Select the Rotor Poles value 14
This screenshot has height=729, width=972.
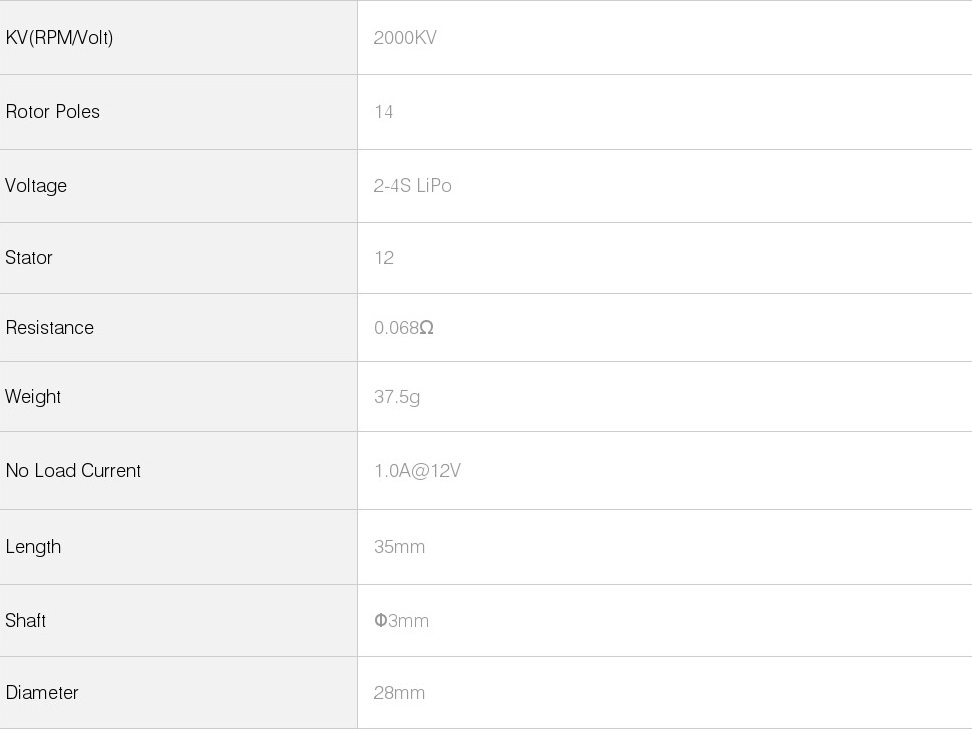384,112
